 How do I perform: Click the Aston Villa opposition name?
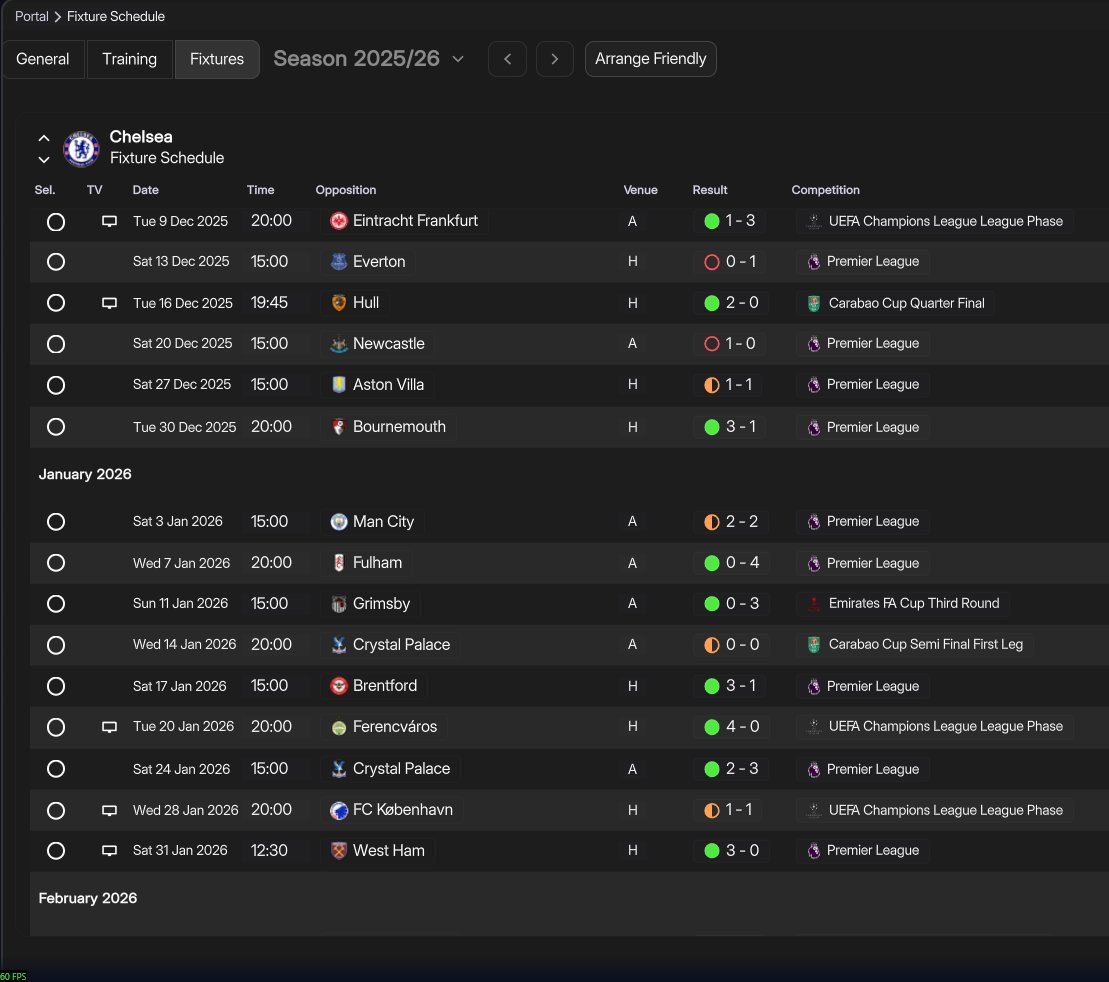point(388,385)
